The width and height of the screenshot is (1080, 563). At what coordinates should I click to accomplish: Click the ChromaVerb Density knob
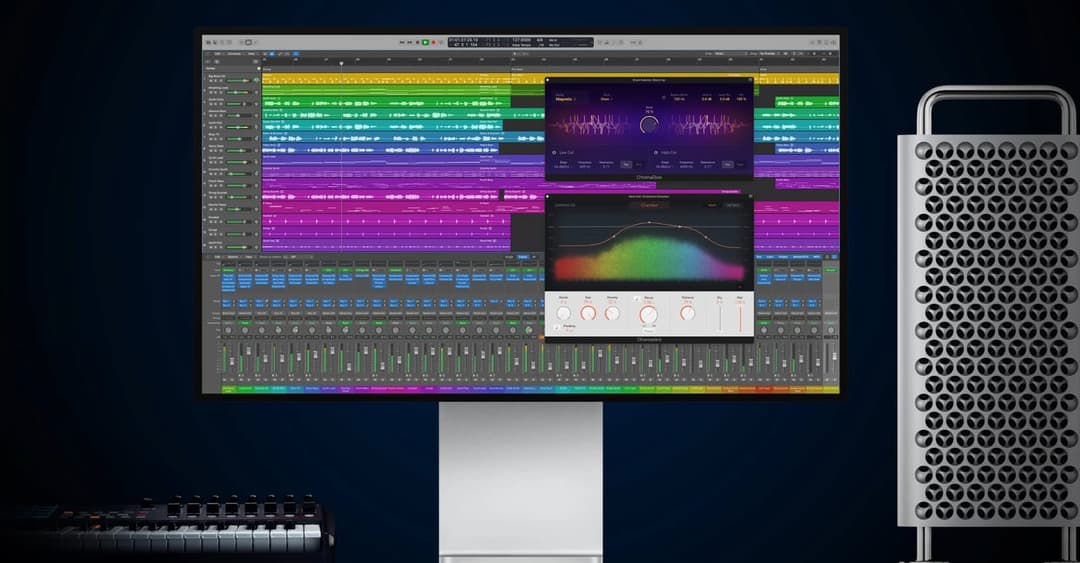coord(612,313)
